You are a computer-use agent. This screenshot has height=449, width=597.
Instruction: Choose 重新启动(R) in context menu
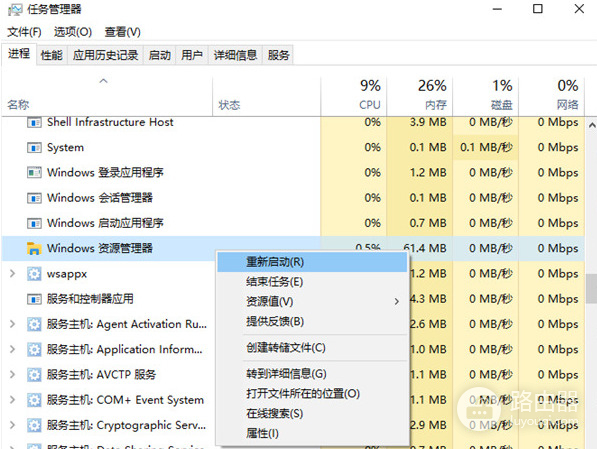pyautogui.click(x=312, y=262)
